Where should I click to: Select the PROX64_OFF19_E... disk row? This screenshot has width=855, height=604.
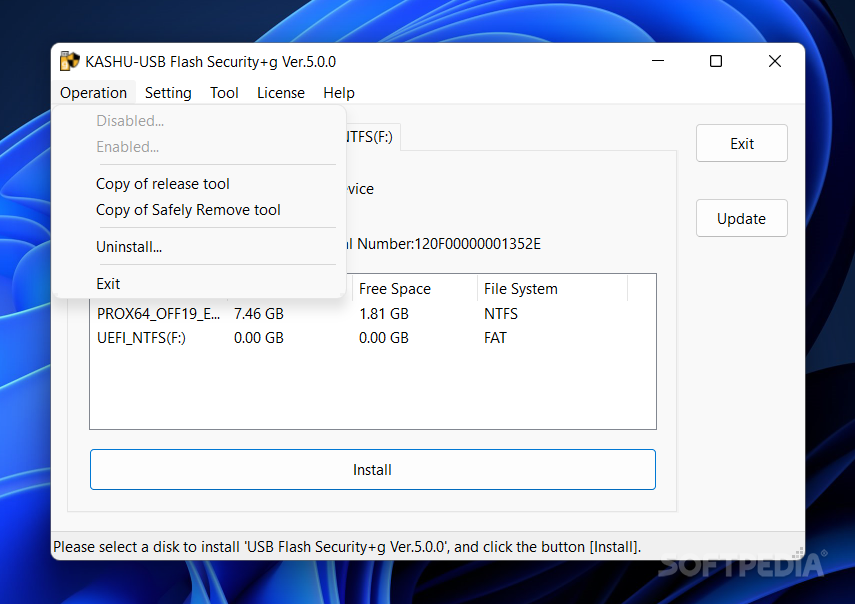coord(372,314)
